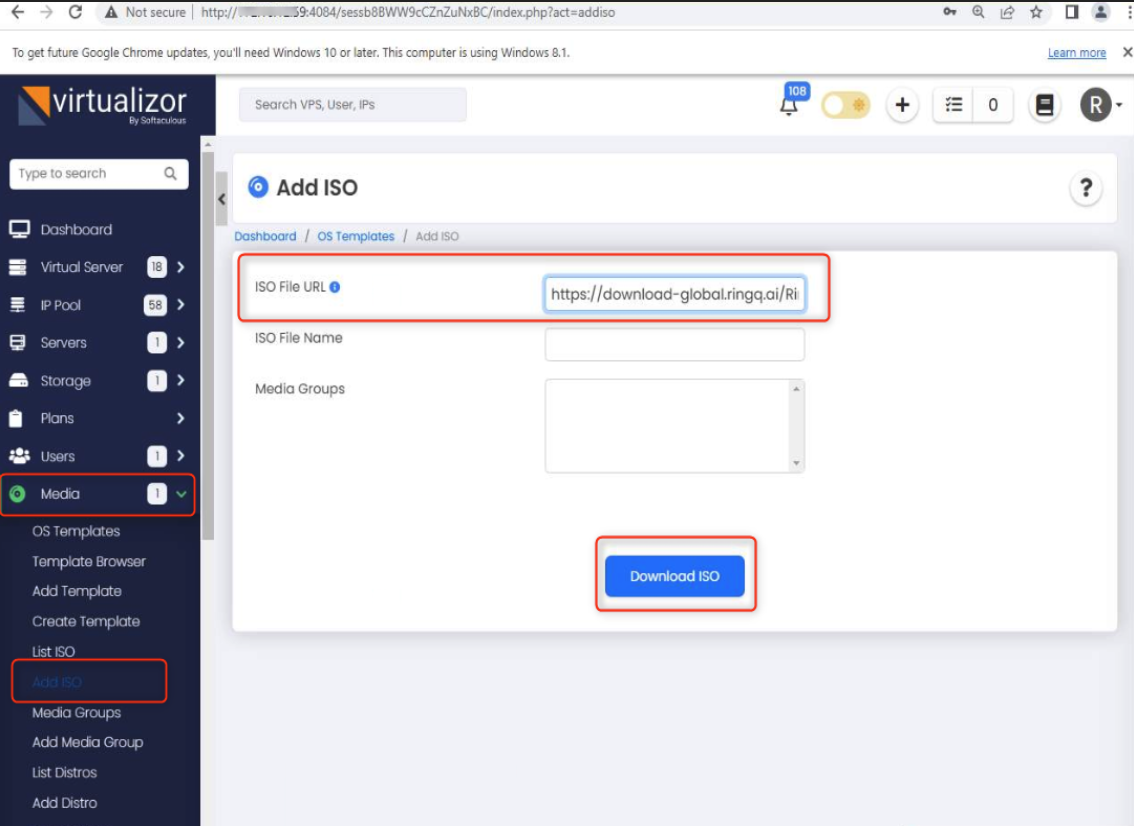The image size is (1134, 826).
Task: Click the ISO File Name input field
Action: (x=674, y=344)
